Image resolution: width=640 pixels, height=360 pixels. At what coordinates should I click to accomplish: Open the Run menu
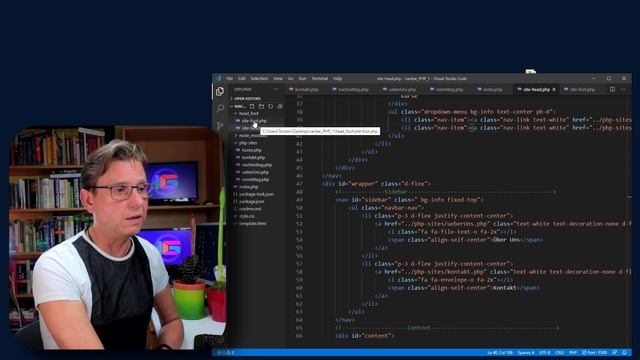point(302,78)
